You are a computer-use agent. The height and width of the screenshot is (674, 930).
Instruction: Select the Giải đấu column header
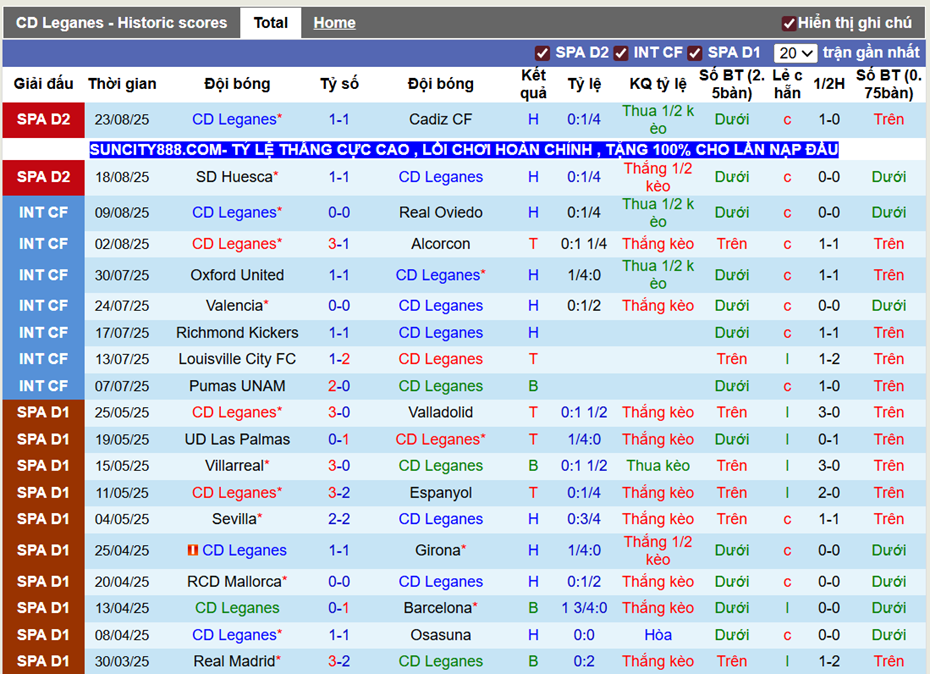pyautogui.click(x=44, y=84)
